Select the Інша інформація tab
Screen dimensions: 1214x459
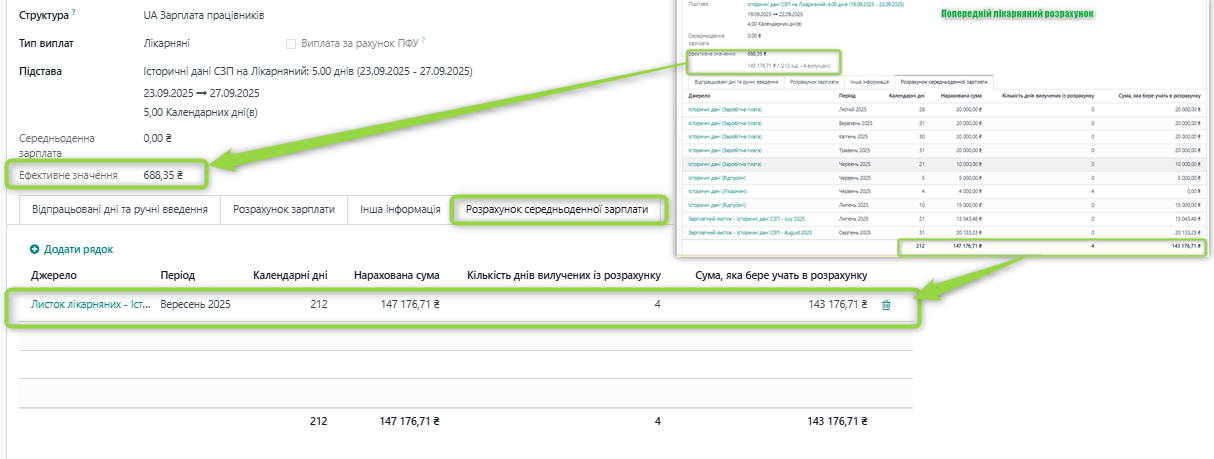point(400,210)
